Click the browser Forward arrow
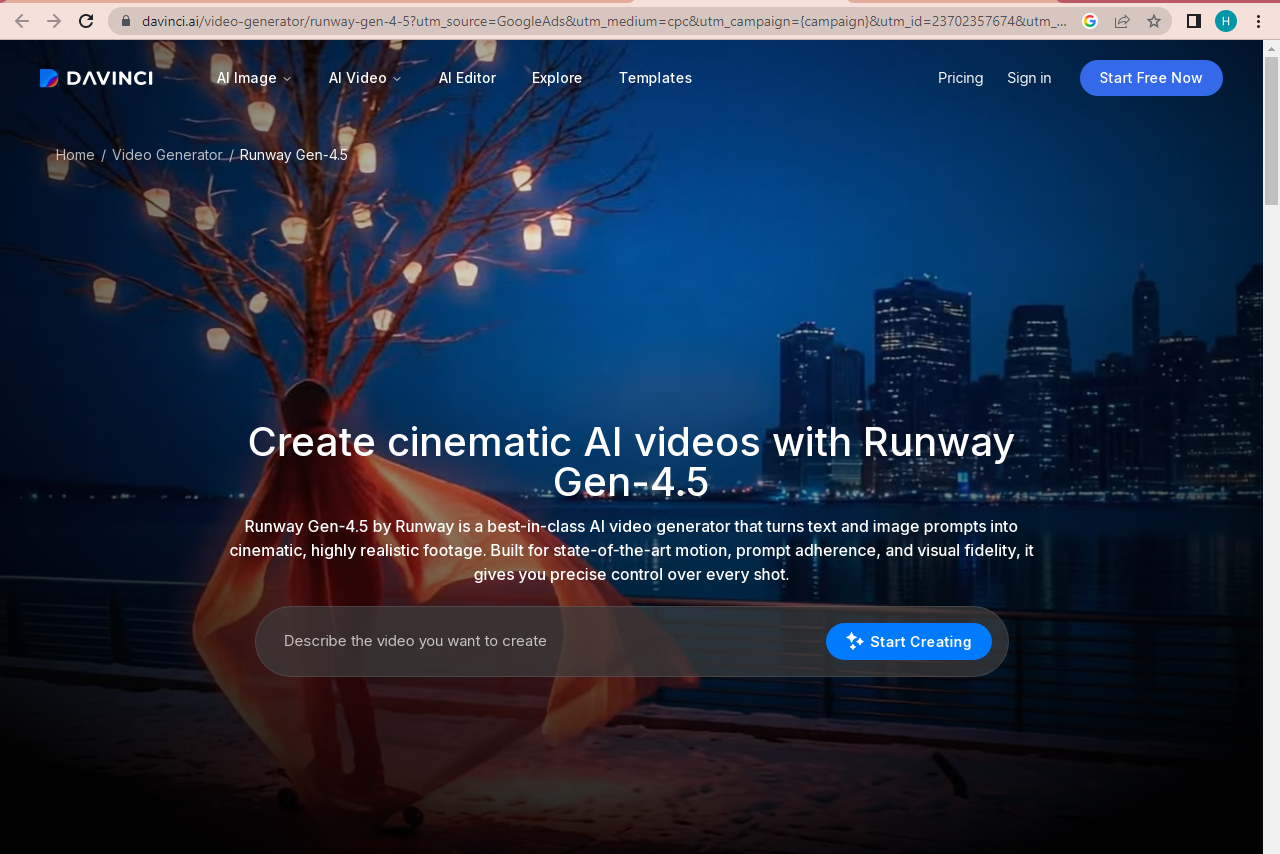1280x854 pixels. (x=54, y=21)
